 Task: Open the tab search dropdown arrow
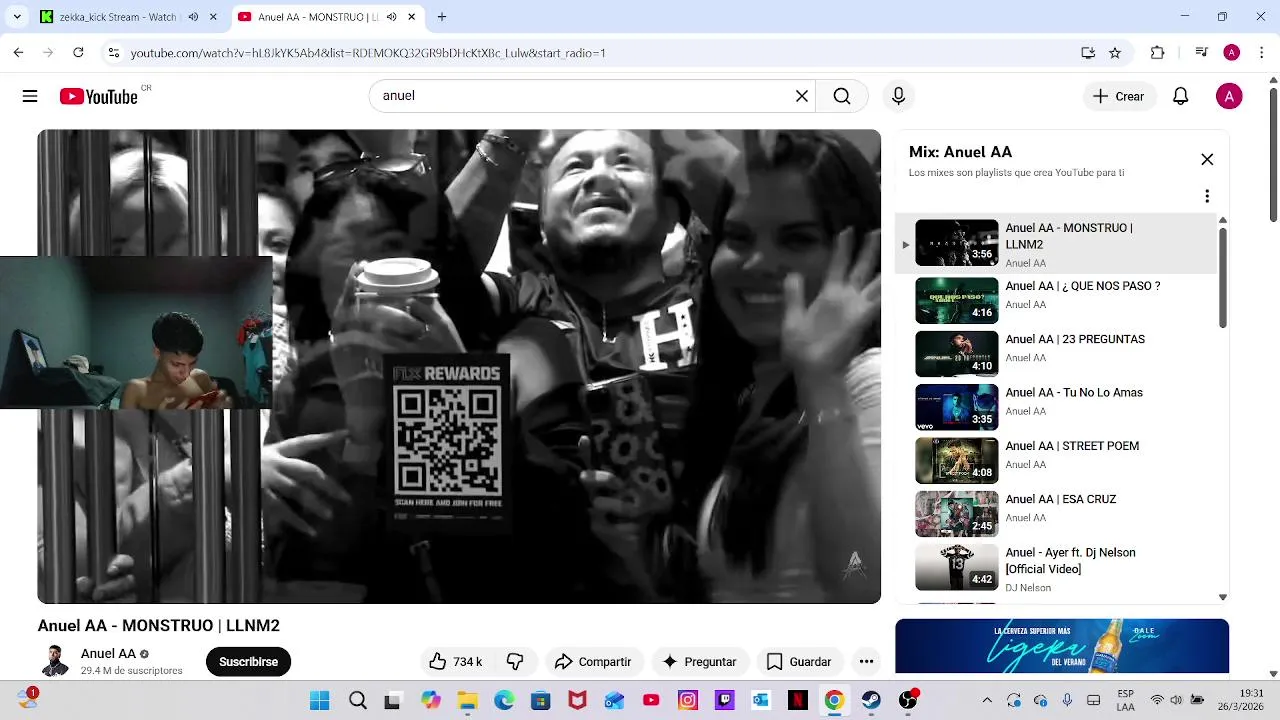(17, 17)
